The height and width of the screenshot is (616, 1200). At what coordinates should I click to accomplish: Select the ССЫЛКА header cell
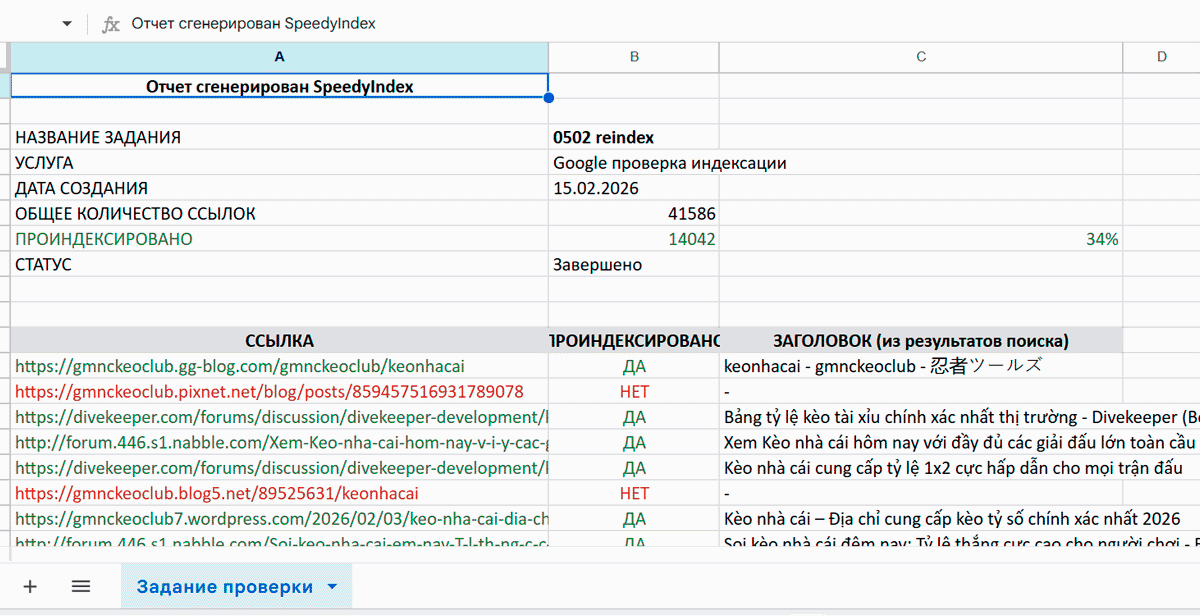click(279, 340)
